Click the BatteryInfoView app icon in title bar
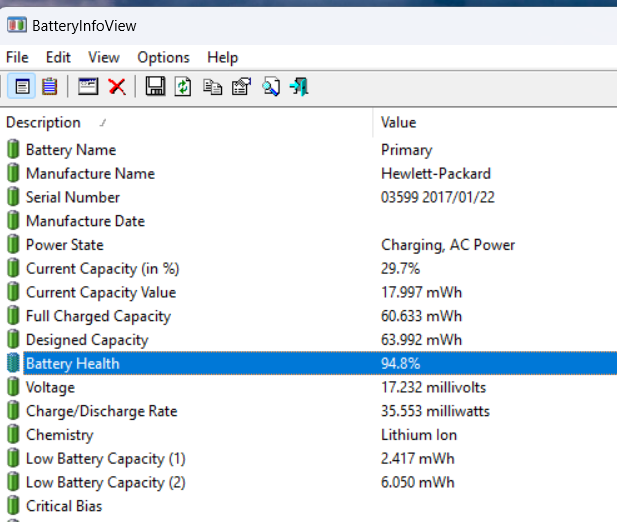Image resolution: width=617 pixels, height=522 pixels. coord(17,25)
